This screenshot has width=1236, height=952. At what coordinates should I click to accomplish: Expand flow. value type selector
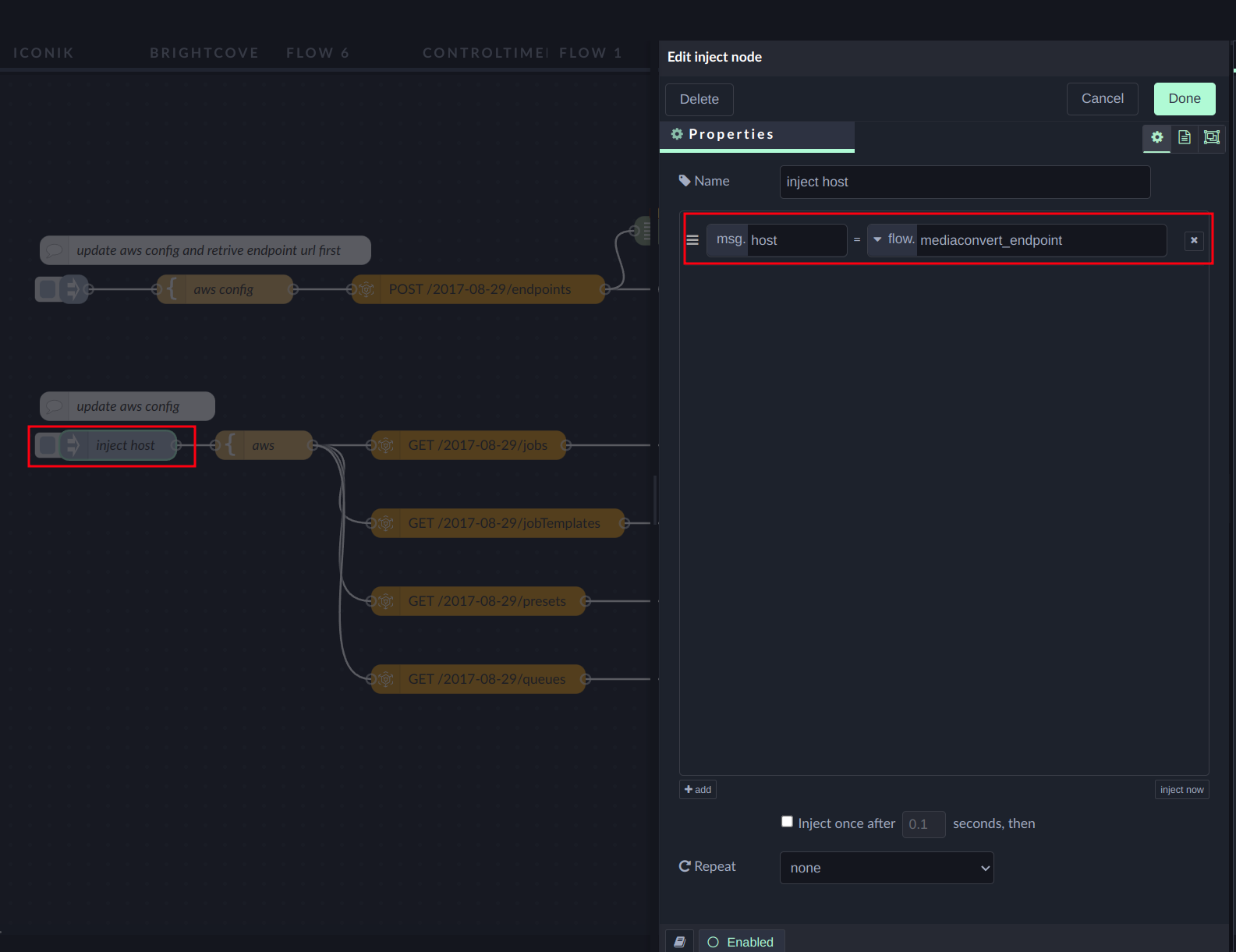(892, 240)
